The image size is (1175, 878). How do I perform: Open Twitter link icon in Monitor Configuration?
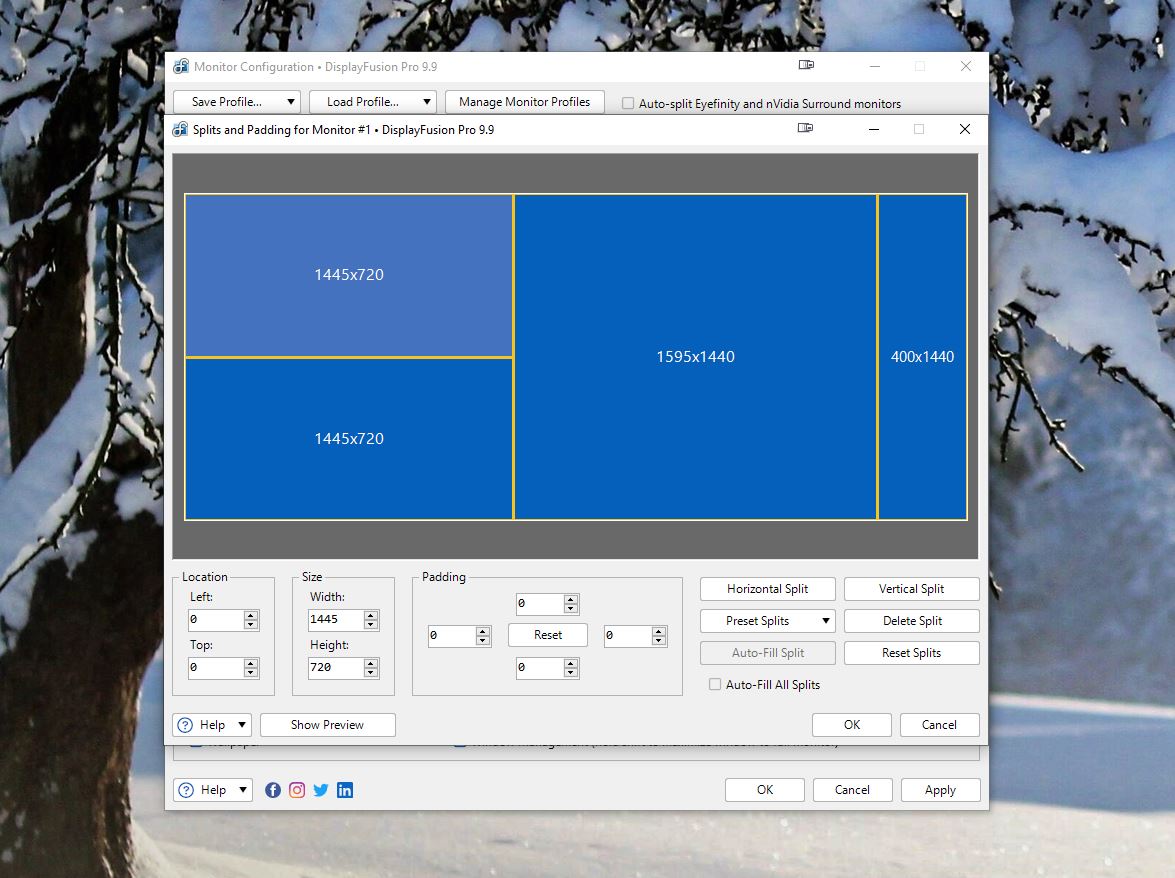coord(321,790)
